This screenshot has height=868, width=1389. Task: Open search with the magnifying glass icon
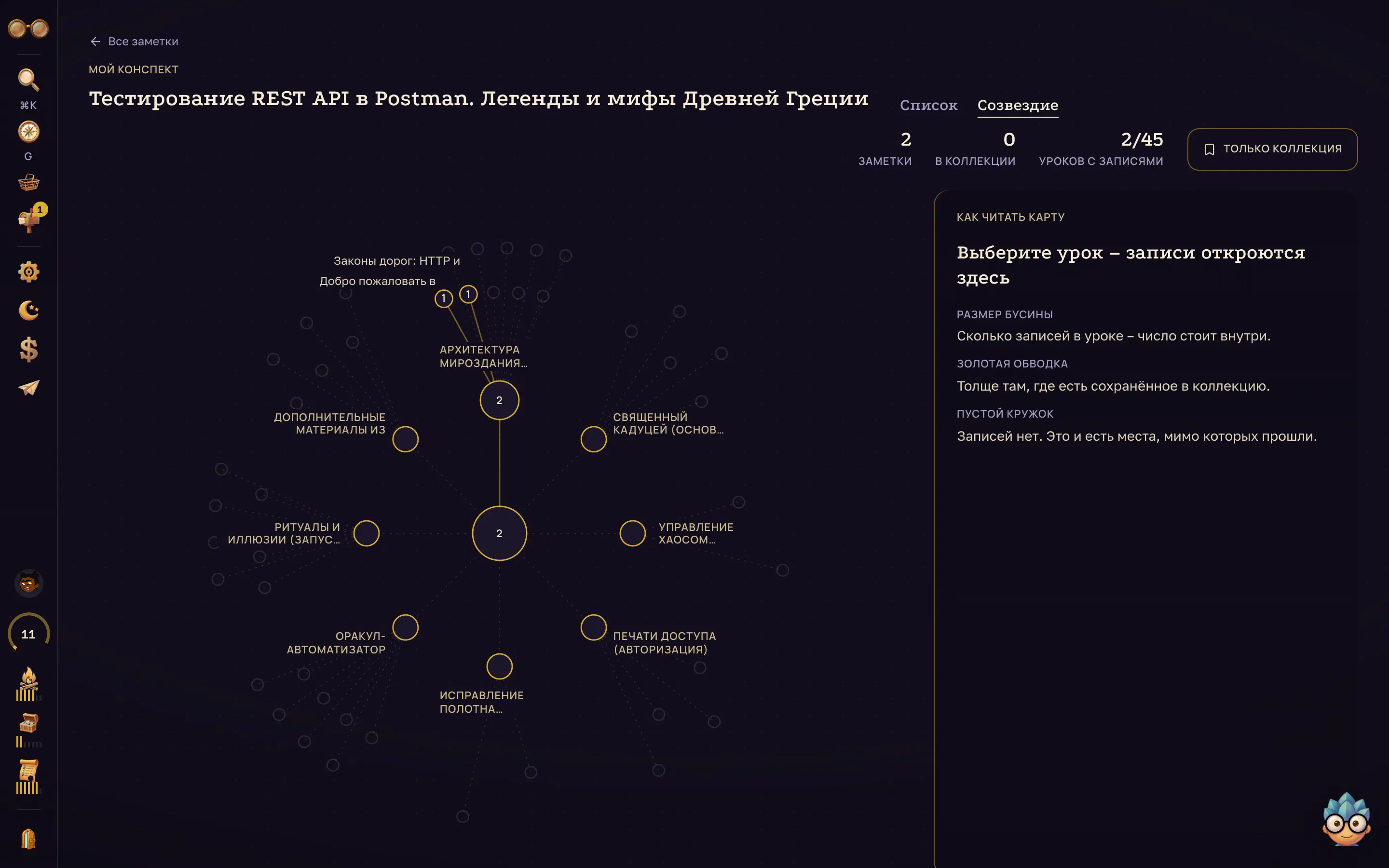[x=28, y=80]
